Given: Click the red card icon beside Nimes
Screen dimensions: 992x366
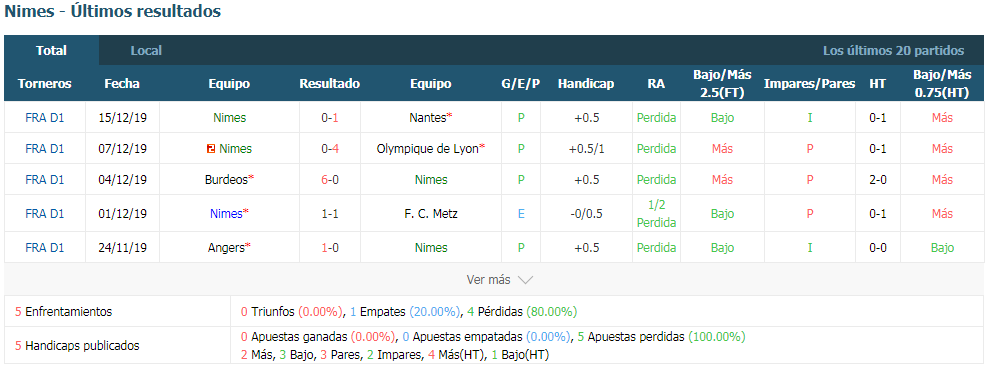Looking at the screenshot, I should (211, 149).
